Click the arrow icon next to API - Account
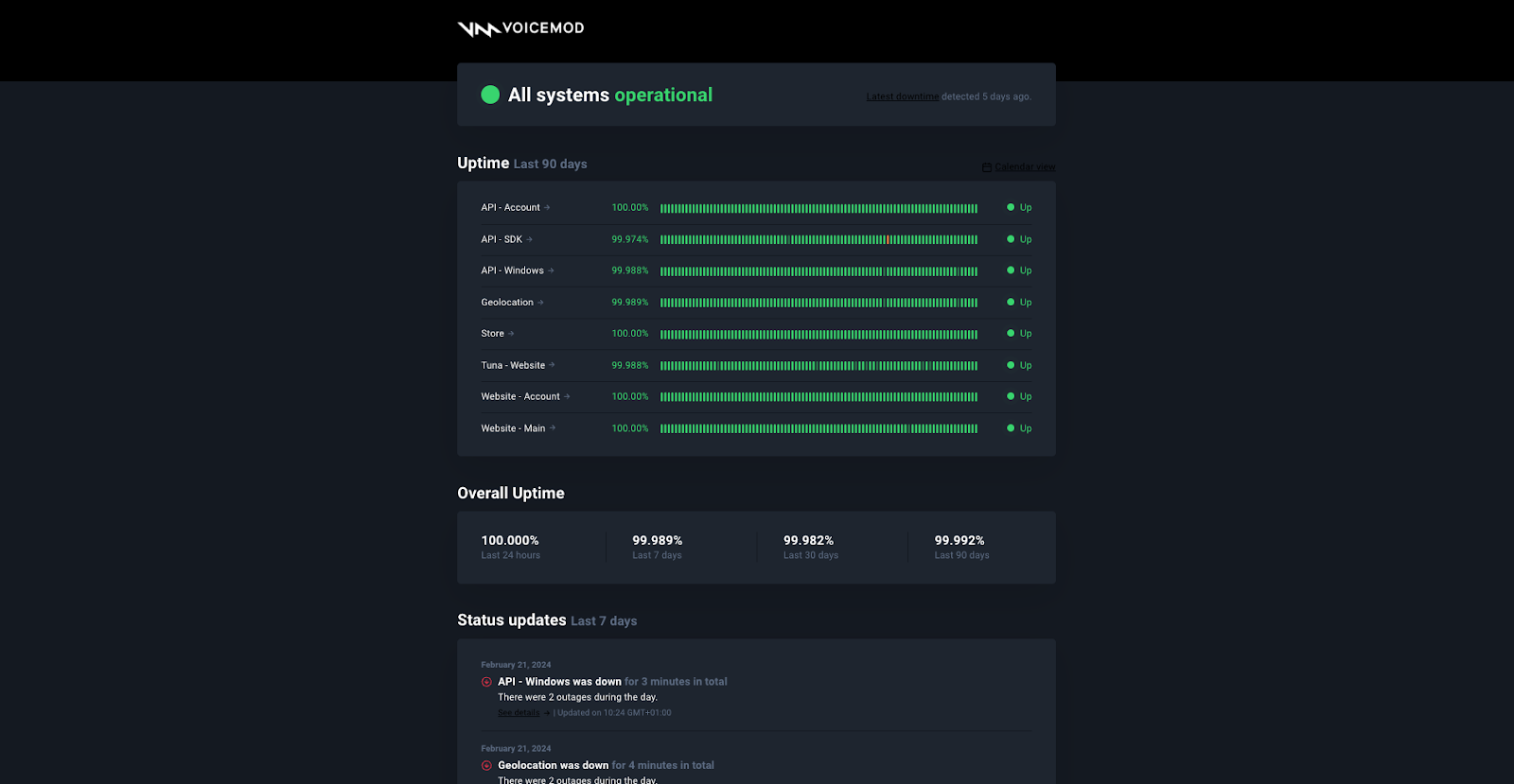Screen dimensions: 1514x784 click(x=547, y=207)
